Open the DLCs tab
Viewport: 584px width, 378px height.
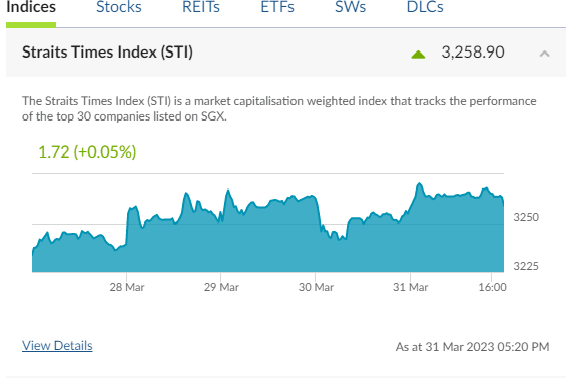pyautogui.click(x=425, y=7)
